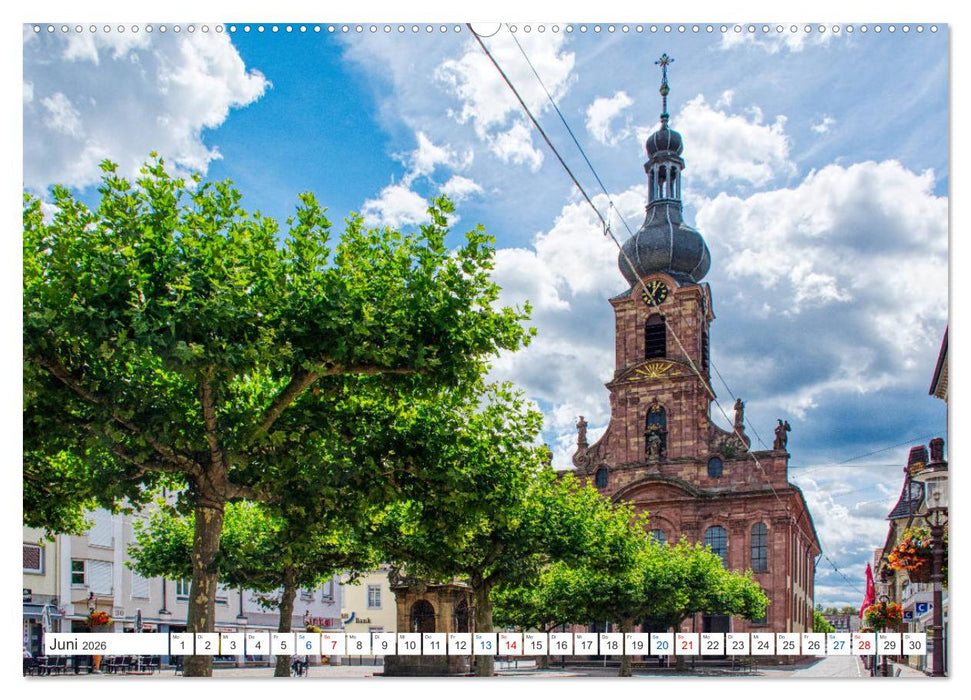Click the hanging flower basket on lamppost

pos(910,551)
